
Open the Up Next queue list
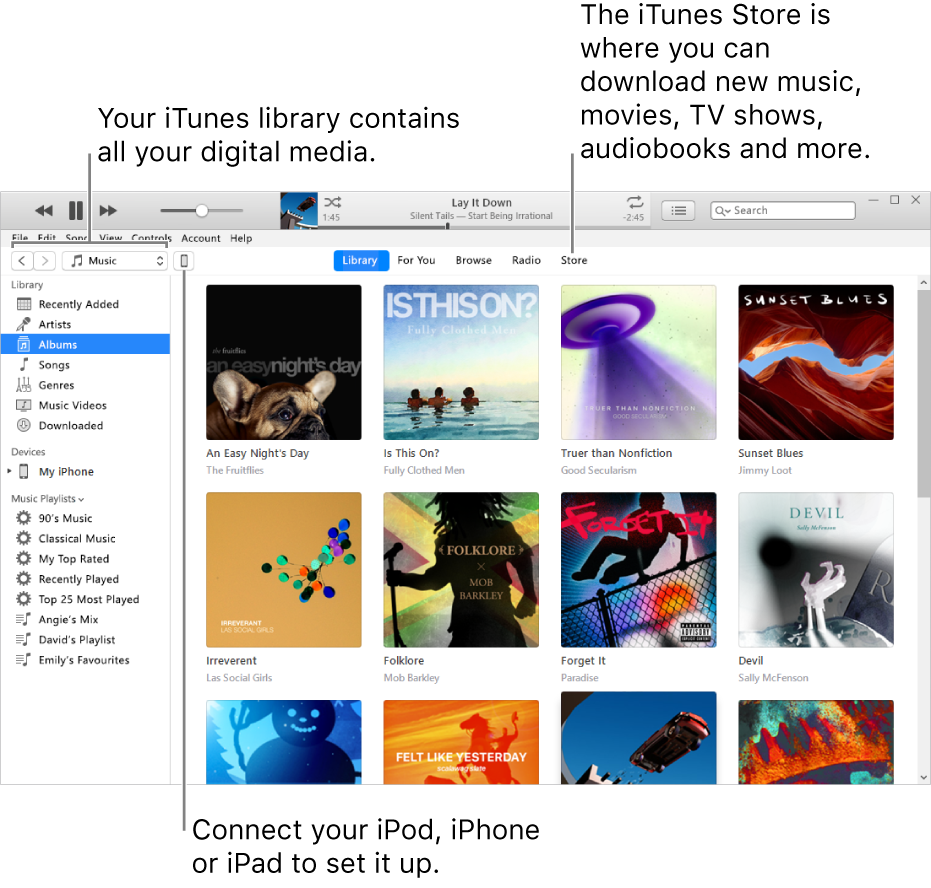tap(678, 210)
